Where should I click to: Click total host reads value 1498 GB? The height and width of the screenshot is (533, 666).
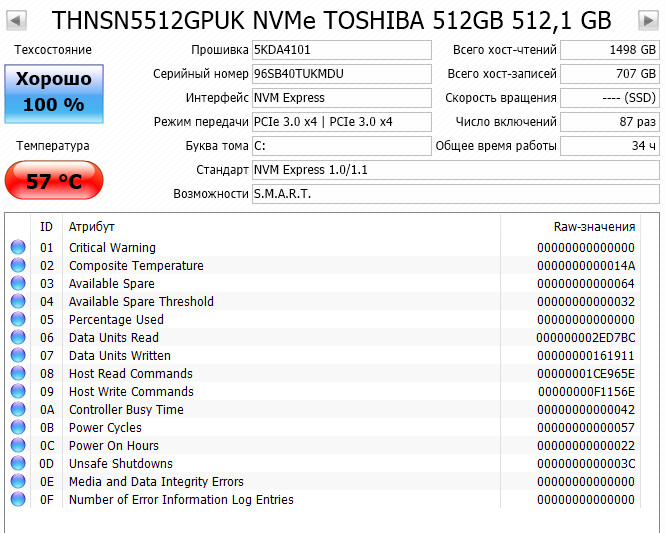pyautogui.click(x=610, y=50)
